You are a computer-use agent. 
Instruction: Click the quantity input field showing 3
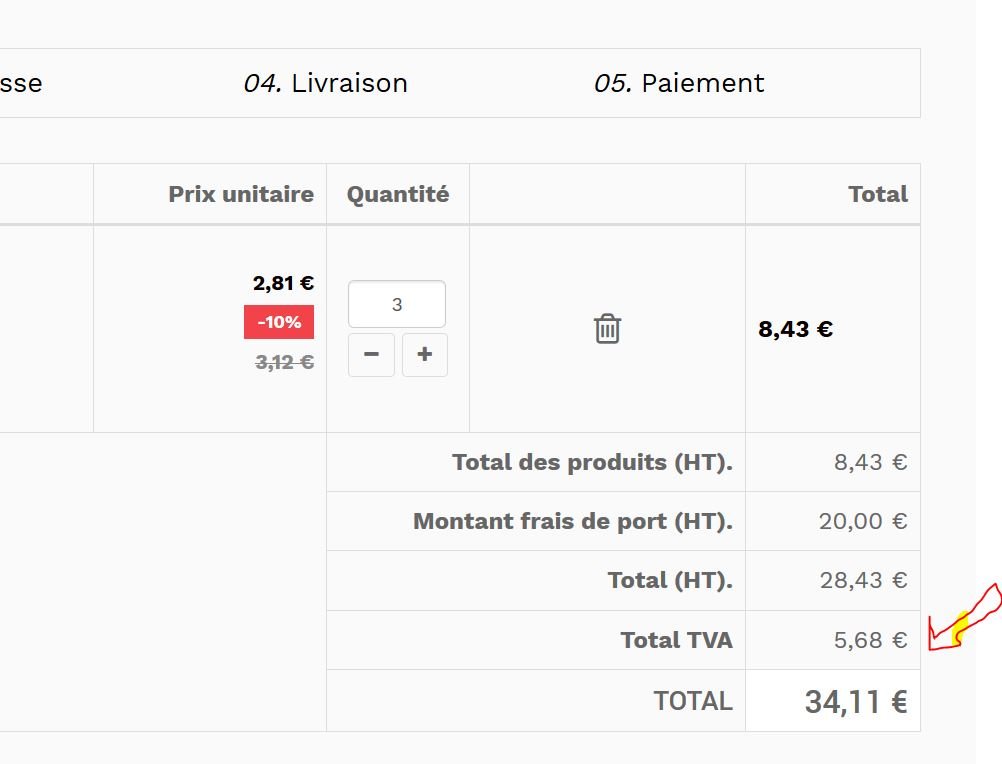(x=396, y=304)
